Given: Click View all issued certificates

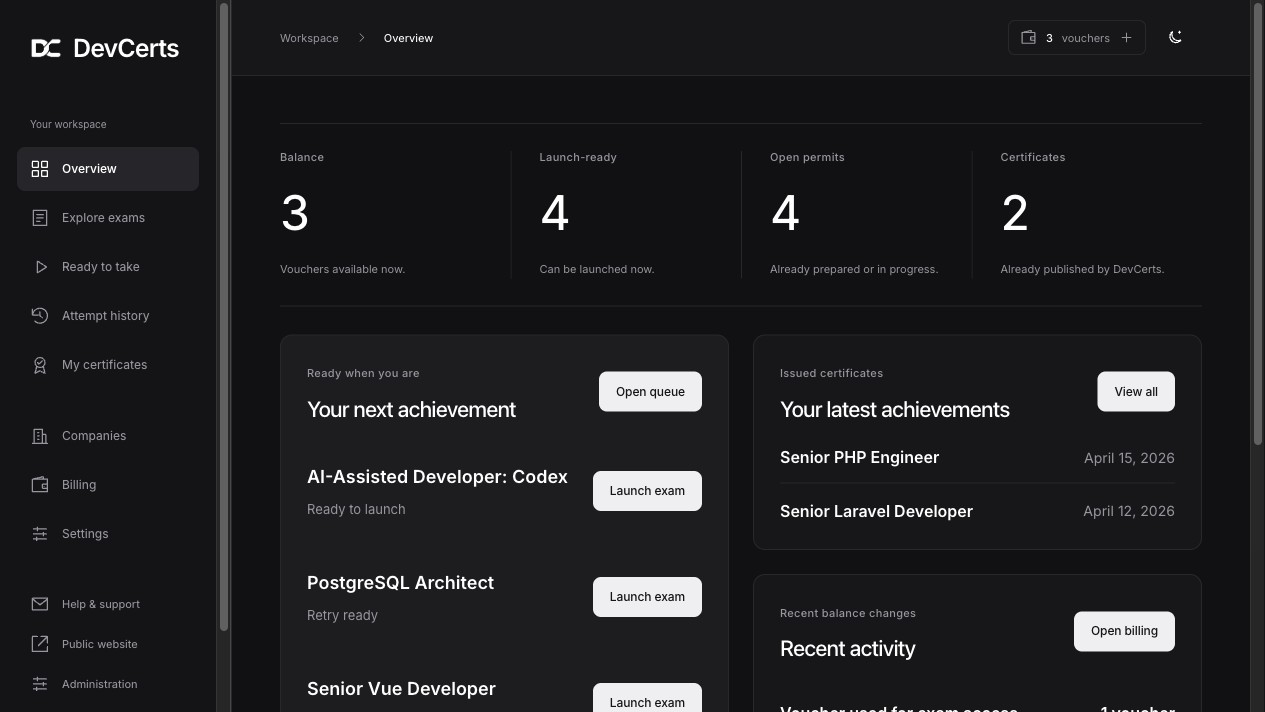Looking at the screenshot, I should [x=1136, y=392].
